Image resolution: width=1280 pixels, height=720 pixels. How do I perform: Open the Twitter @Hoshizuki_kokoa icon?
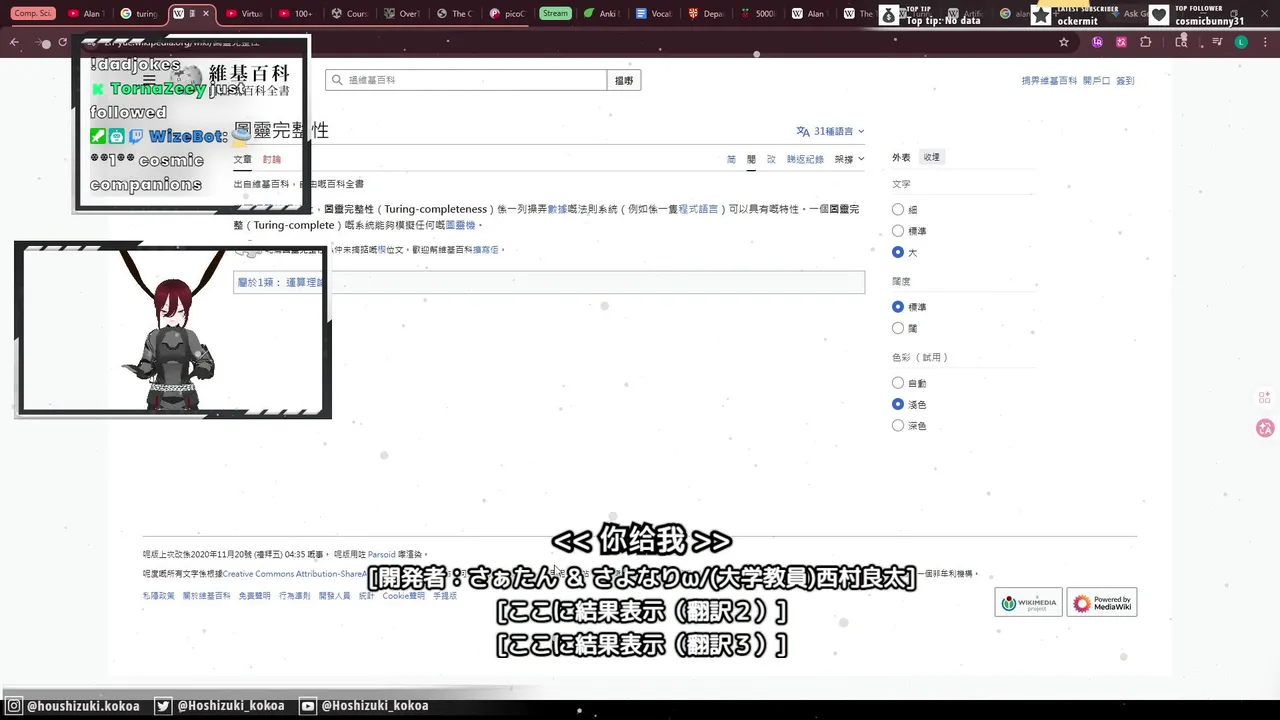click(x=163, y=706)
